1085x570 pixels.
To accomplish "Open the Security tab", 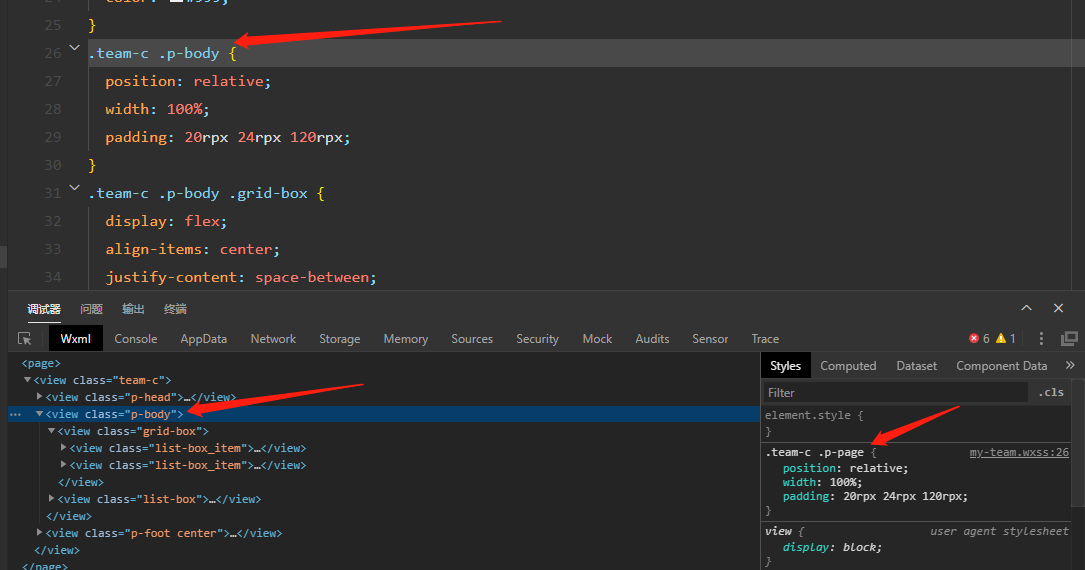I will click(537, 338).
